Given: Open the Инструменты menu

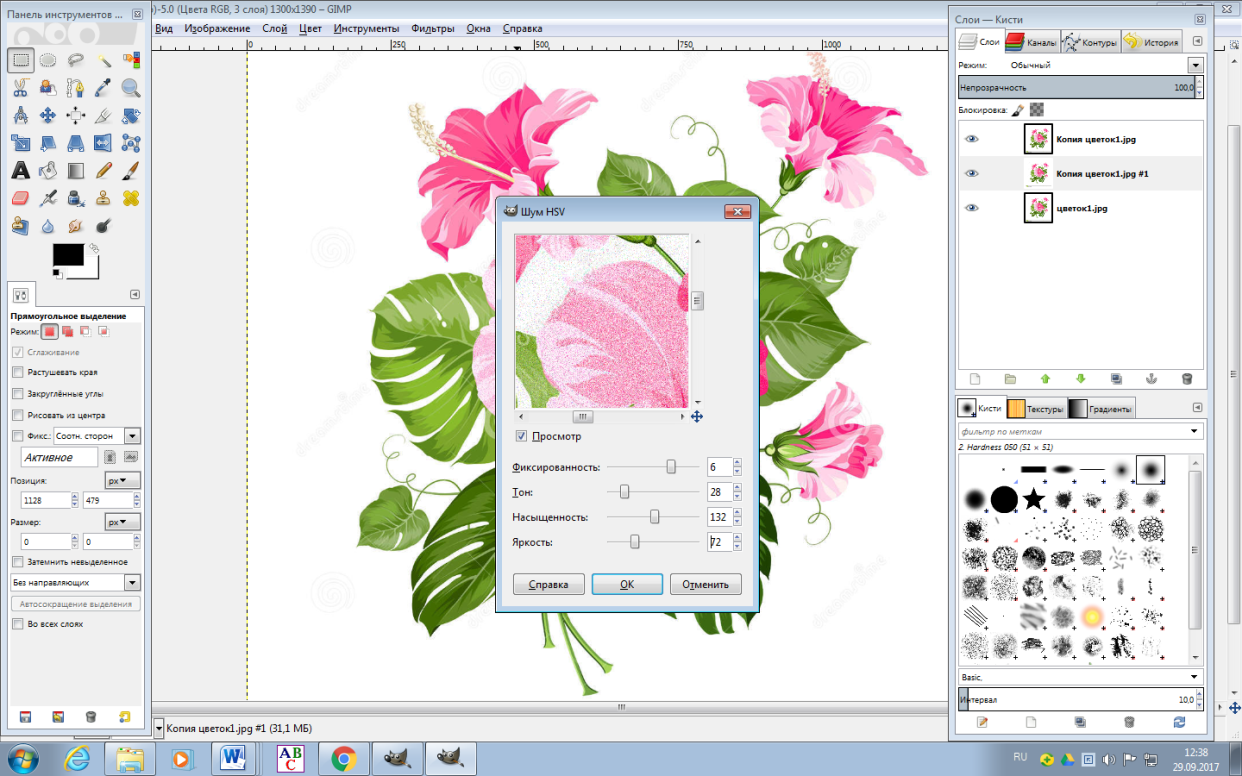Looking at the screenshot, I should point(366,28).
